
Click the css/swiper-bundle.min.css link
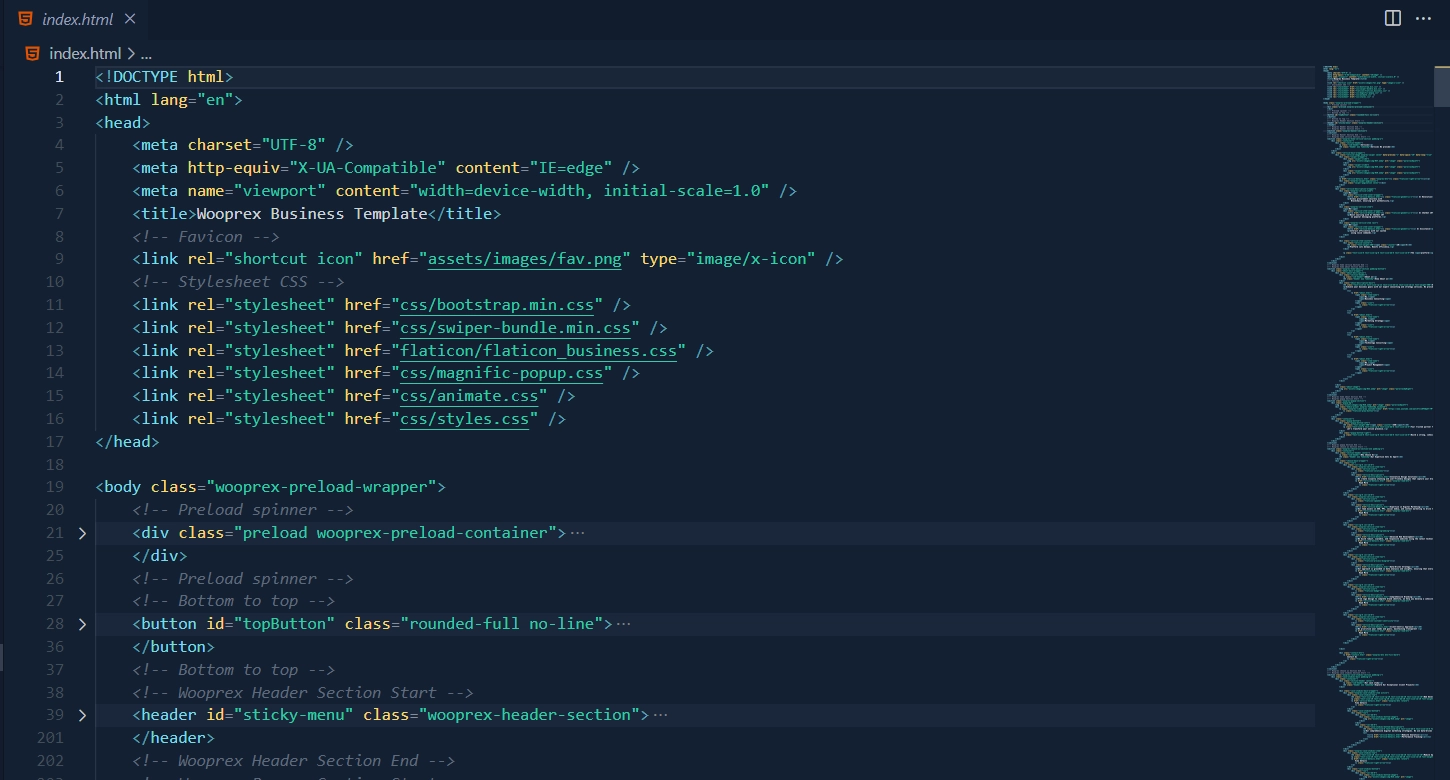(515, 327)
